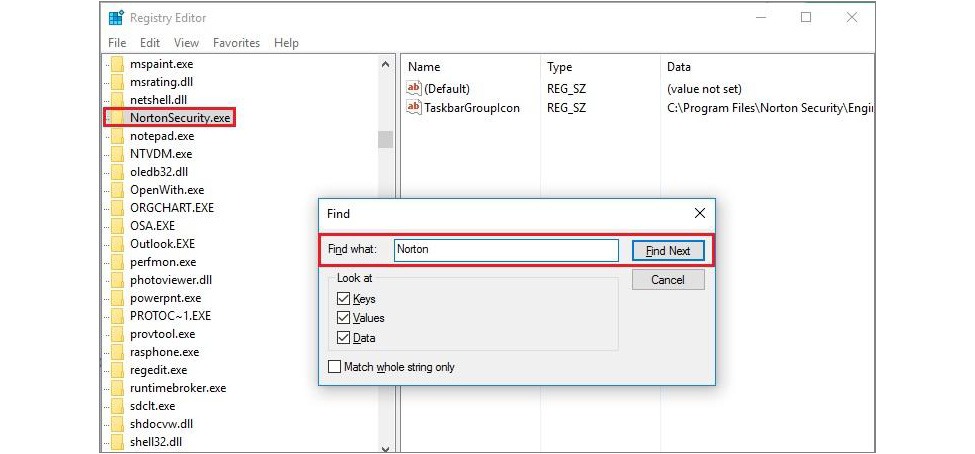975x454 pixels.
Task: Open the Favorites menu
Action: click(x=236, y=43)
